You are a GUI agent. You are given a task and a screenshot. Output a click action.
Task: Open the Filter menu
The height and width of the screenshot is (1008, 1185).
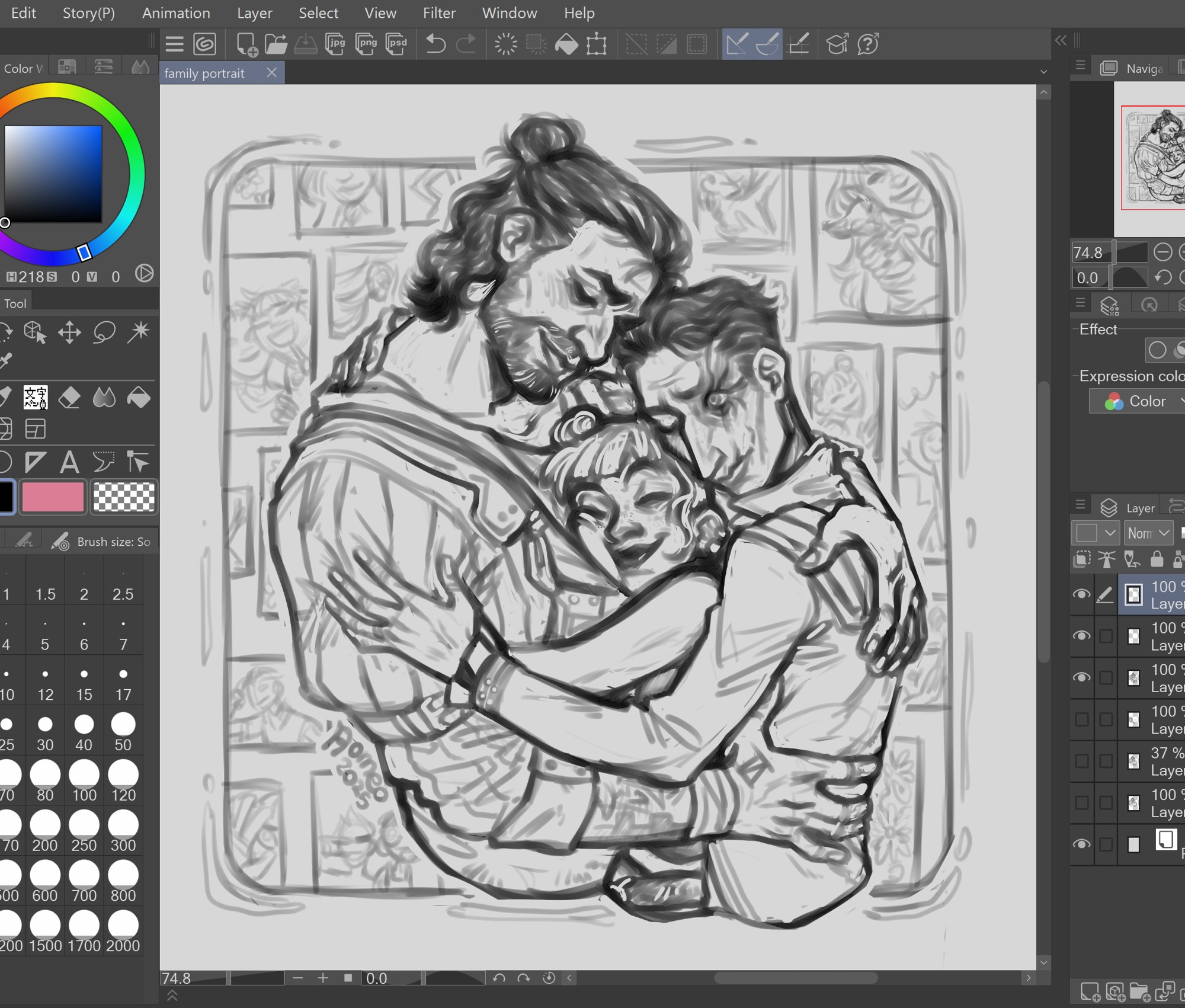tap(439, 13)
